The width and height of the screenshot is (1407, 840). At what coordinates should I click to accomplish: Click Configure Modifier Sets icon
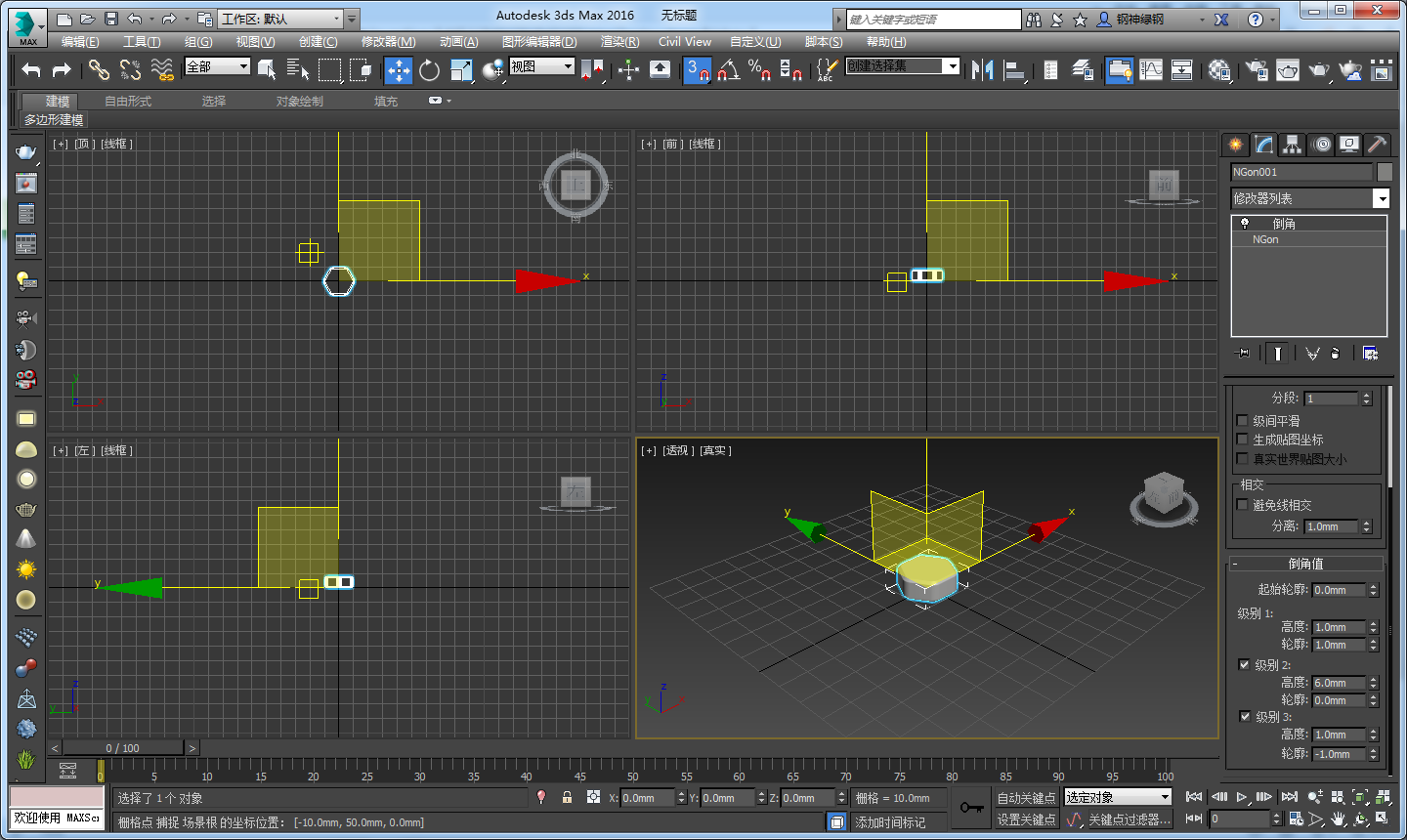point(1370,354)
